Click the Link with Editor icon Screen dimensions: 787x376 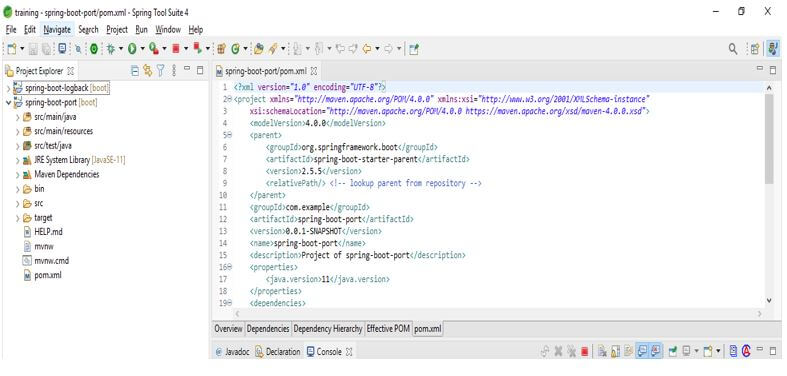148,71
